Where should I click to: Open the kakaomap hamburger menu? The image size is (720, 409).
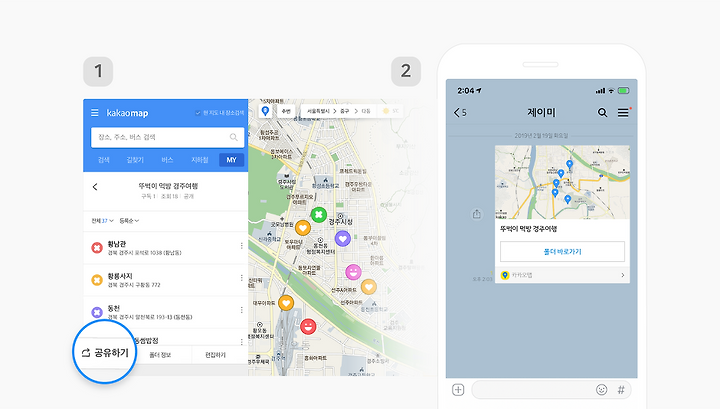95,112
